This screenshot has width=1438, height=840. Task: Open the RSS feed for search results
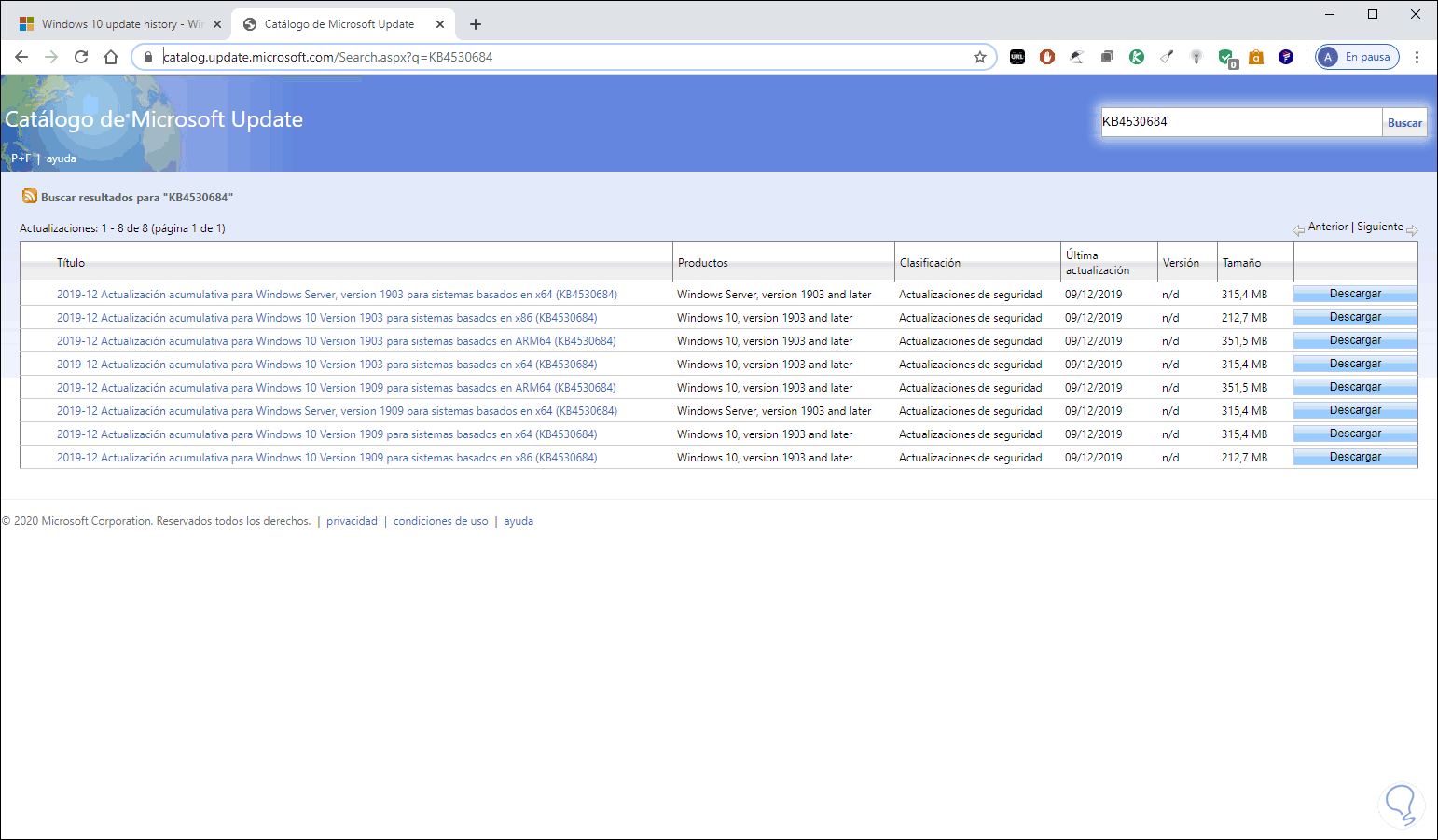[30, 197]
